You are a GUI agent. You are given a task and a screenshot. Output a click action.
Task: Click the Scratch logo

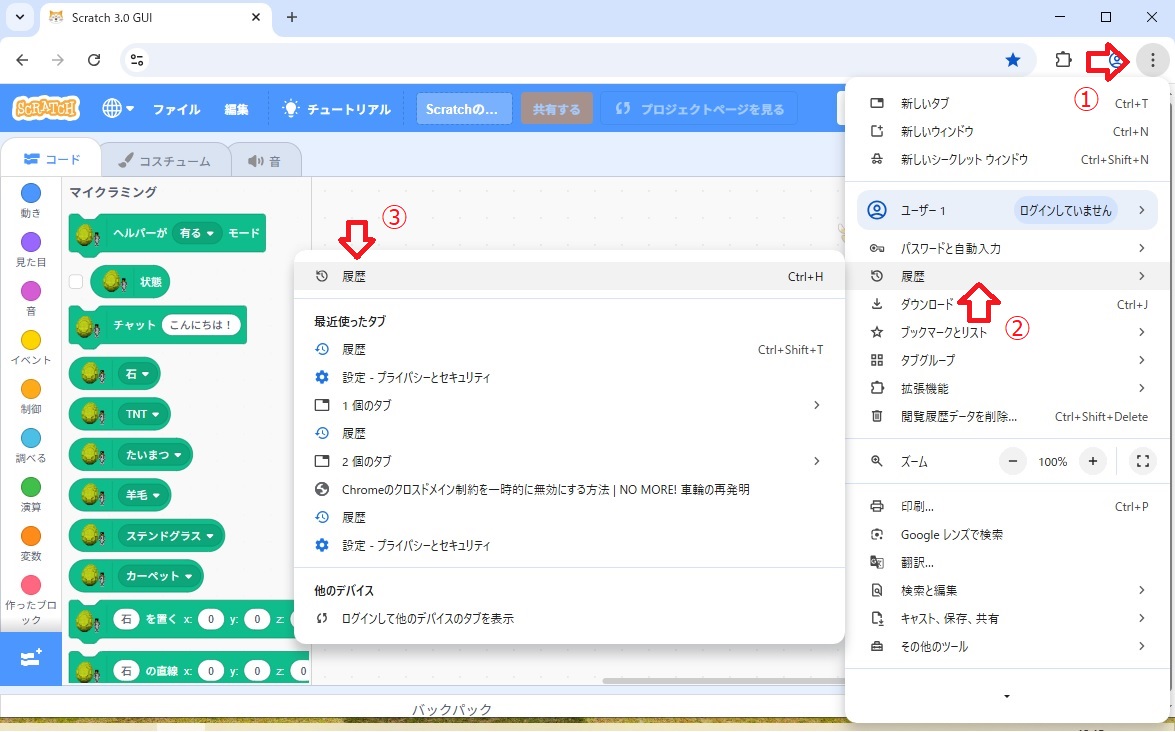[x=46, y=109]
